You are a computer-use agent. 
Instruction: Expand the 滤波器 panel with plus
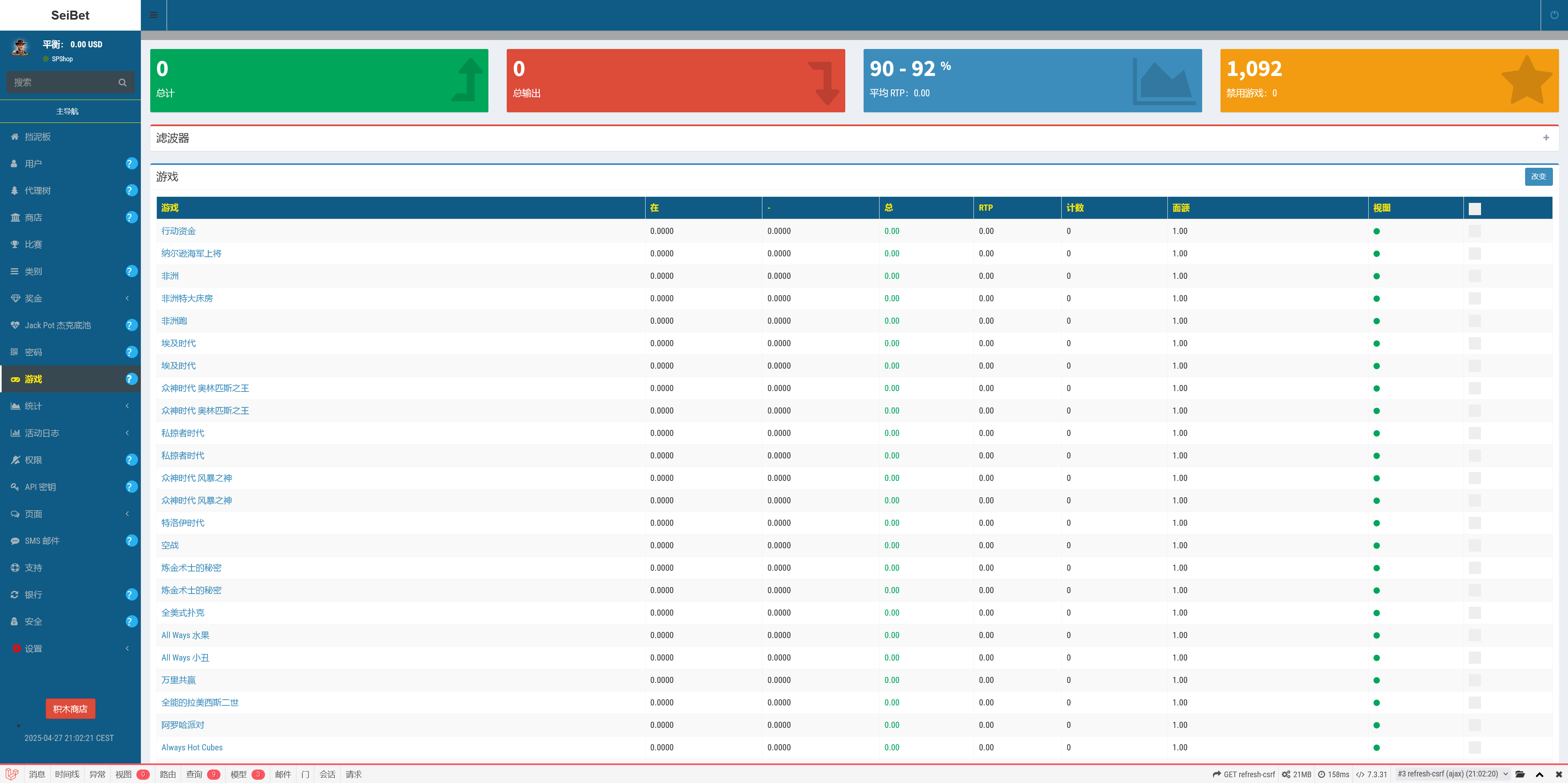pos(1546,138)
